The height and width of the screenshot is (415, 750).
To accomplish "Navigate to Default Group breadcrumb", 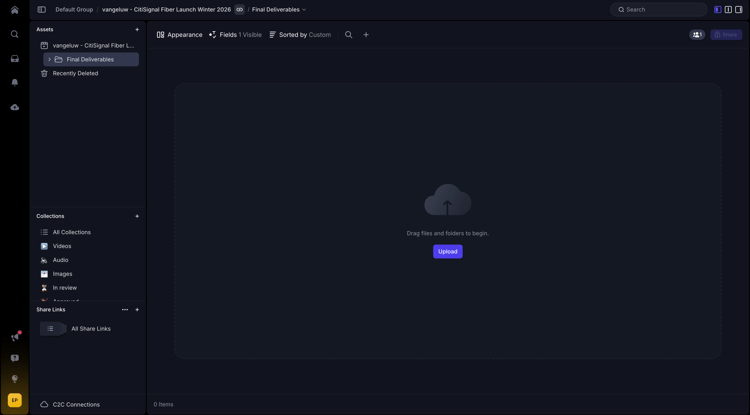I will [74, 10].
